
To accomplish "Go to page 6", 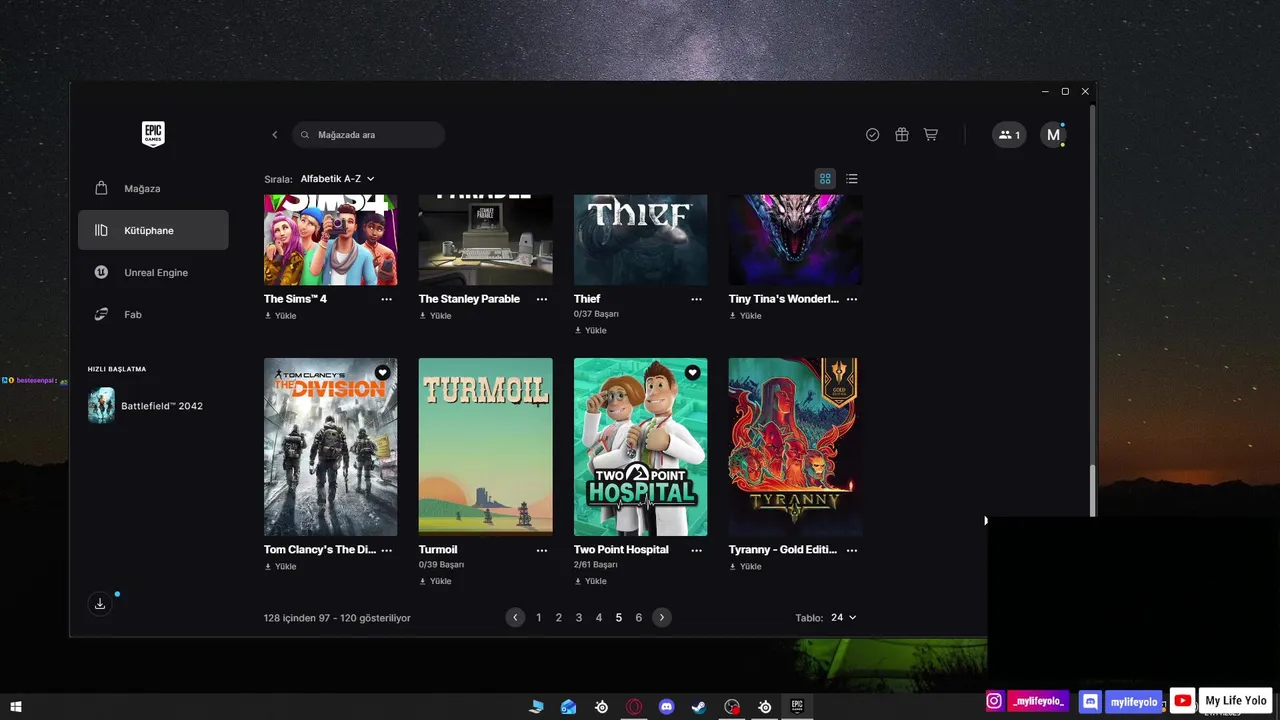I will tap(639, 618).
